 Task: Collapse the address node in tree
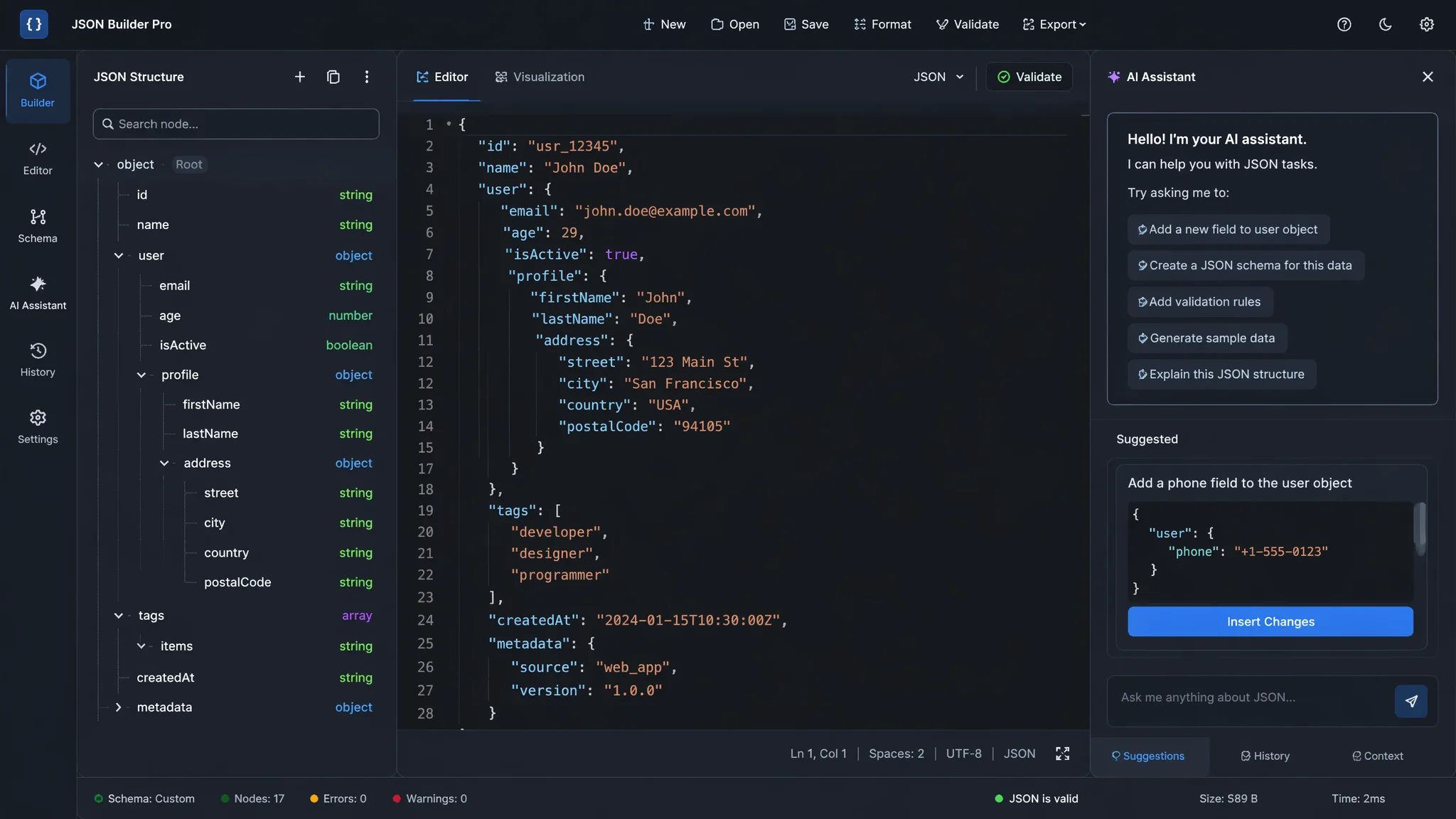164,464
